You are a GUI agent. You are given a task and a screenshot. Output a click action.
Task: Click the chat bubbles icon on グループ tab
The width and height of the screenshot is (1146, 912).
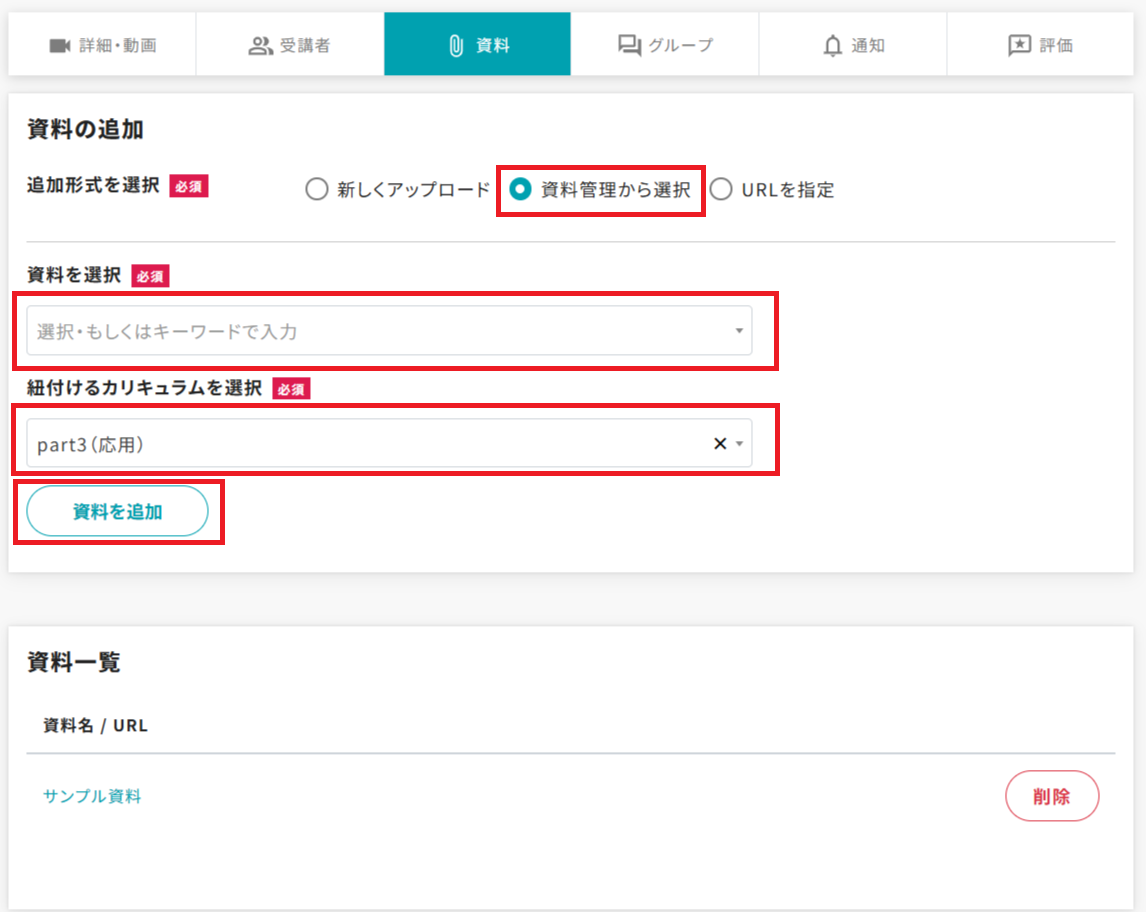click(629, 45)
